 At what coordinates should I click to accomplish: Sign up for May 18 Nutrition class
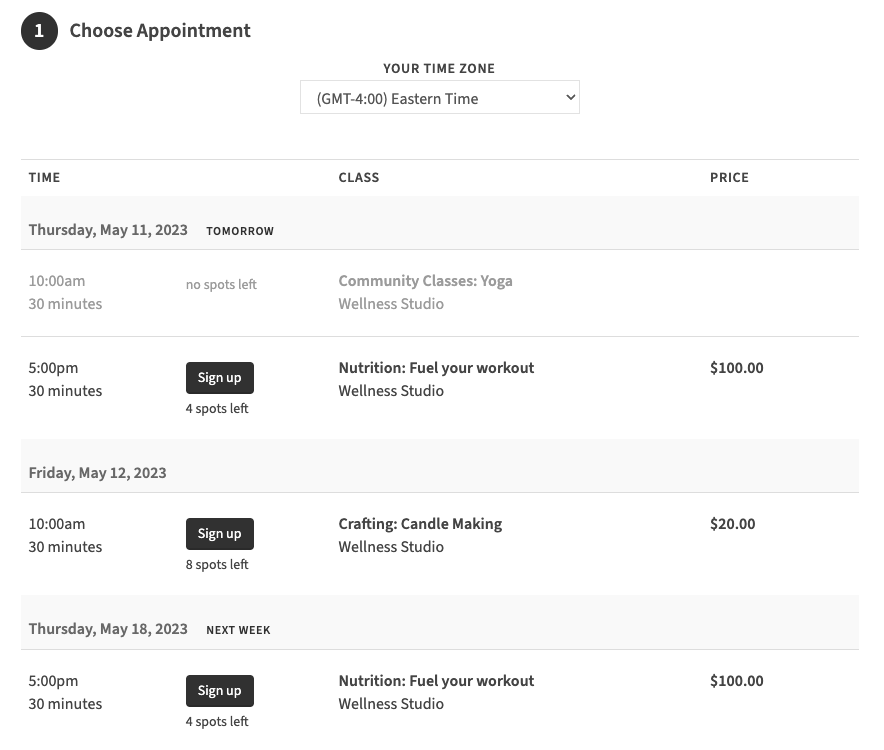coord(219,690)
